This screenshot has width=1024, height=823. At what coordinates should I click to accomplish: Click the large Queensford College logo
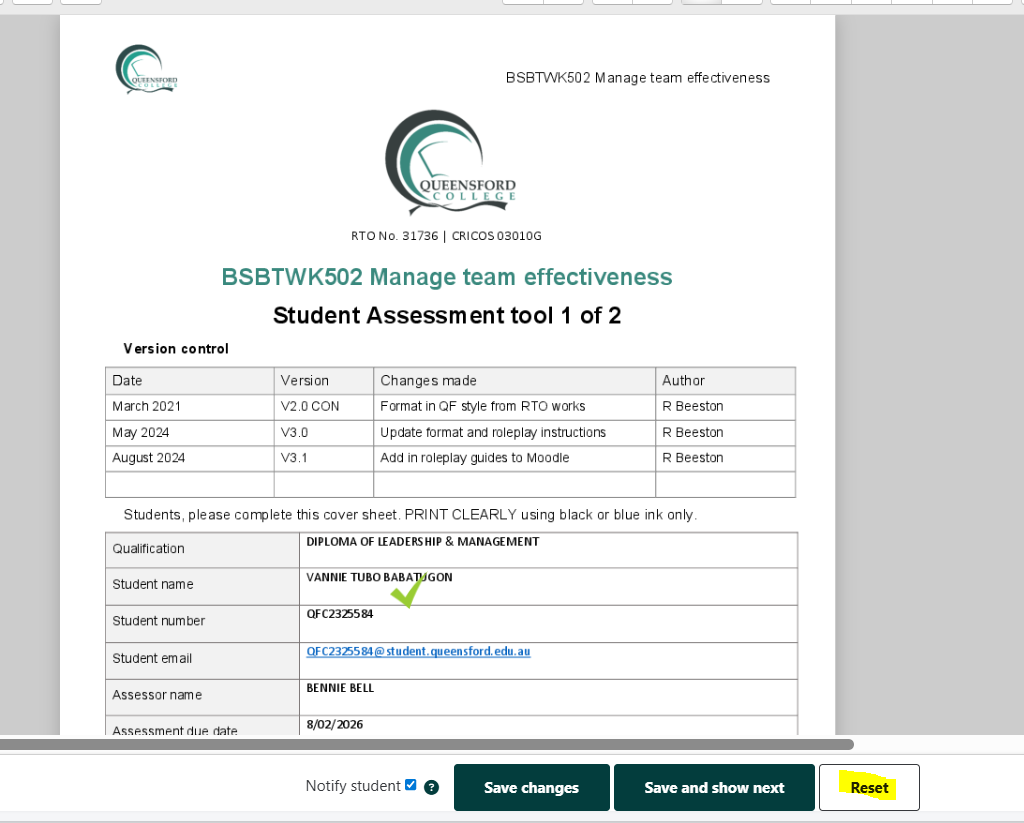click(449, 163)
